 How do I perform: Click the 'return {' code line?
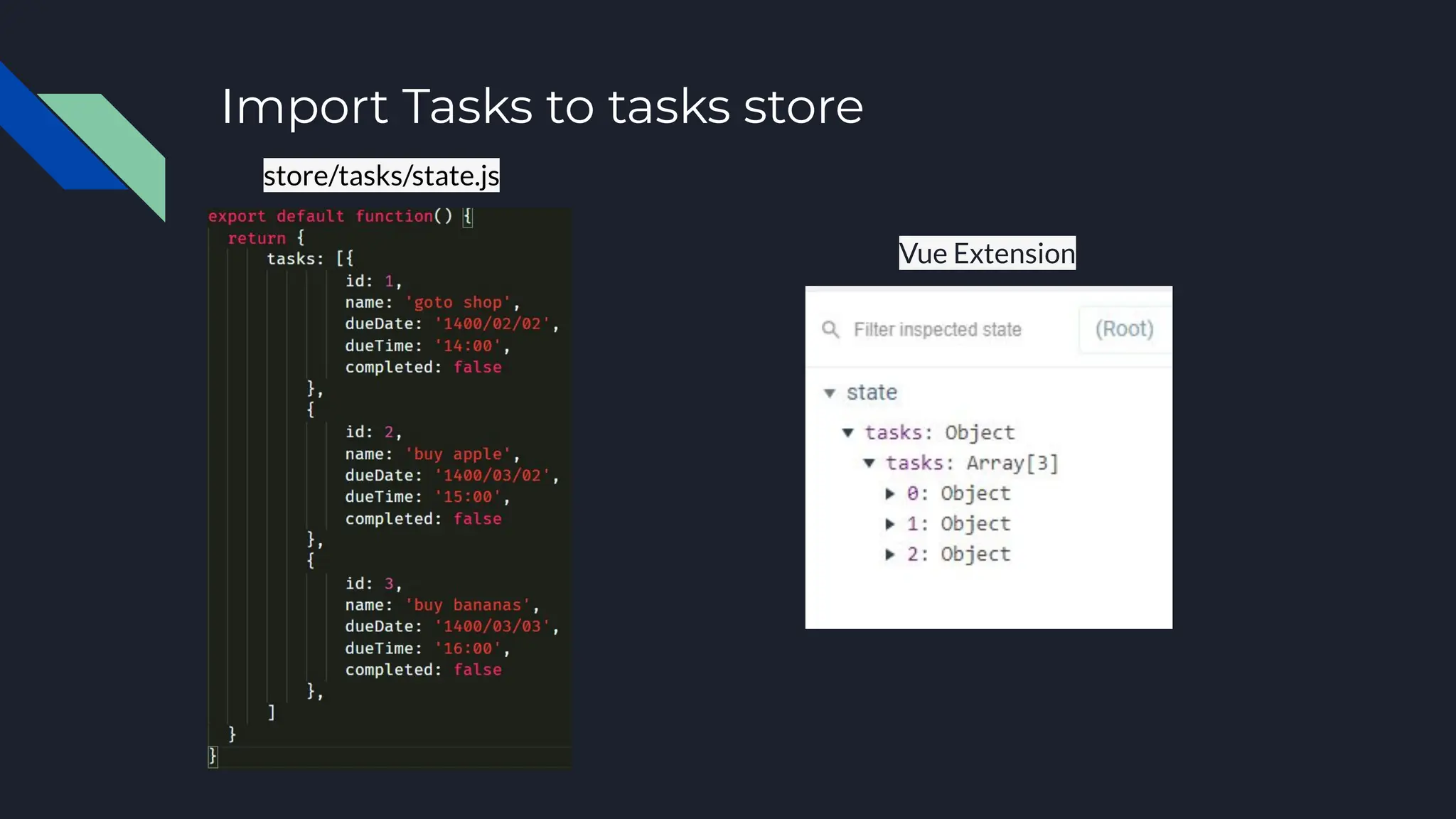[x=266, y=238]
